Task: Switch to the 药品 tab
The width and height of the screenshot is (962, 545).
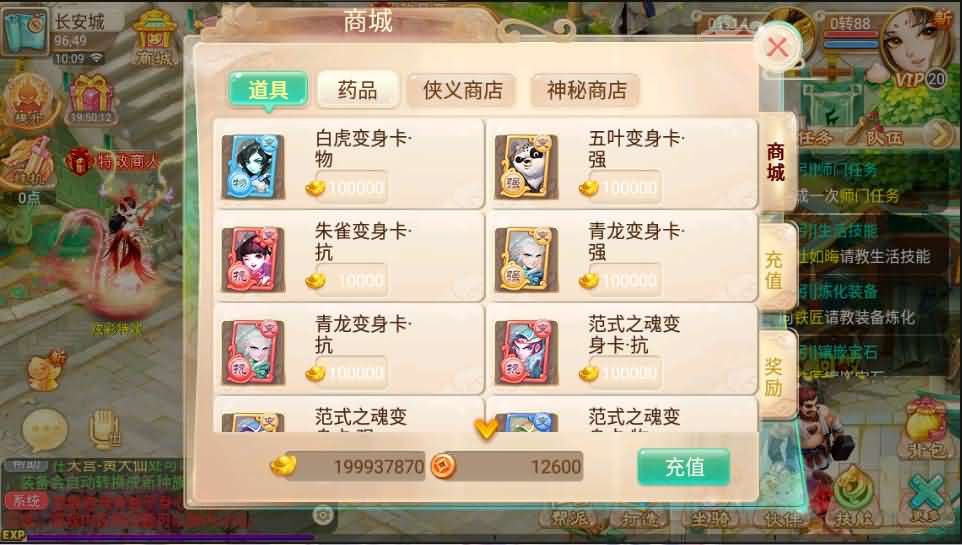Action: point(358,90)
